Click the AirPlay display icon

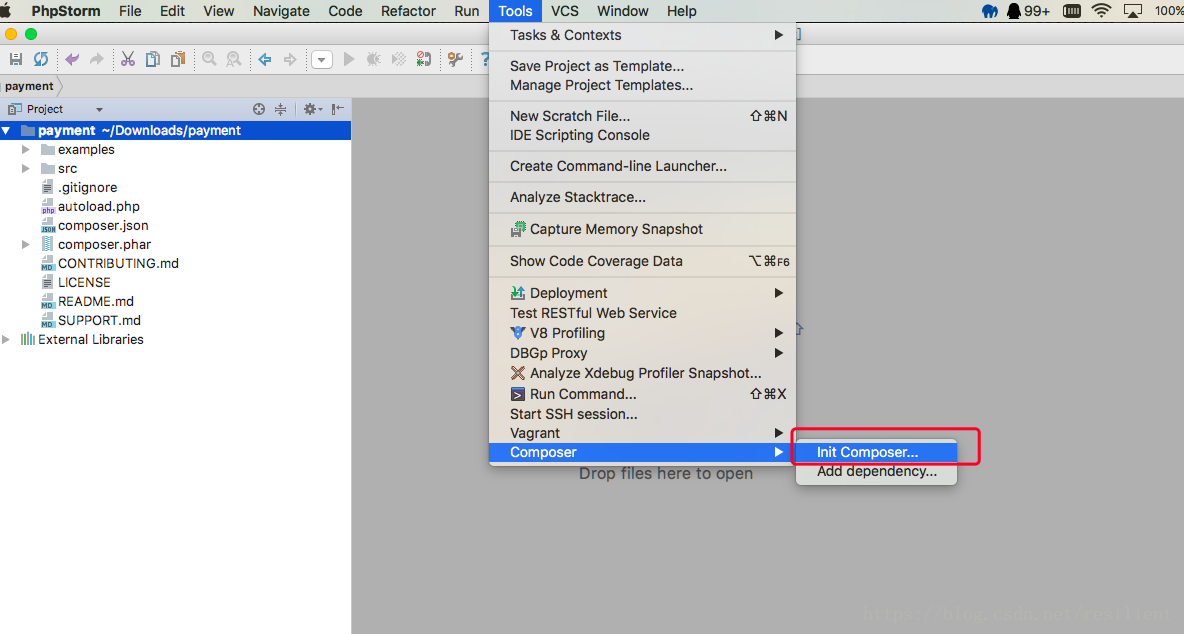point(1133,11)
